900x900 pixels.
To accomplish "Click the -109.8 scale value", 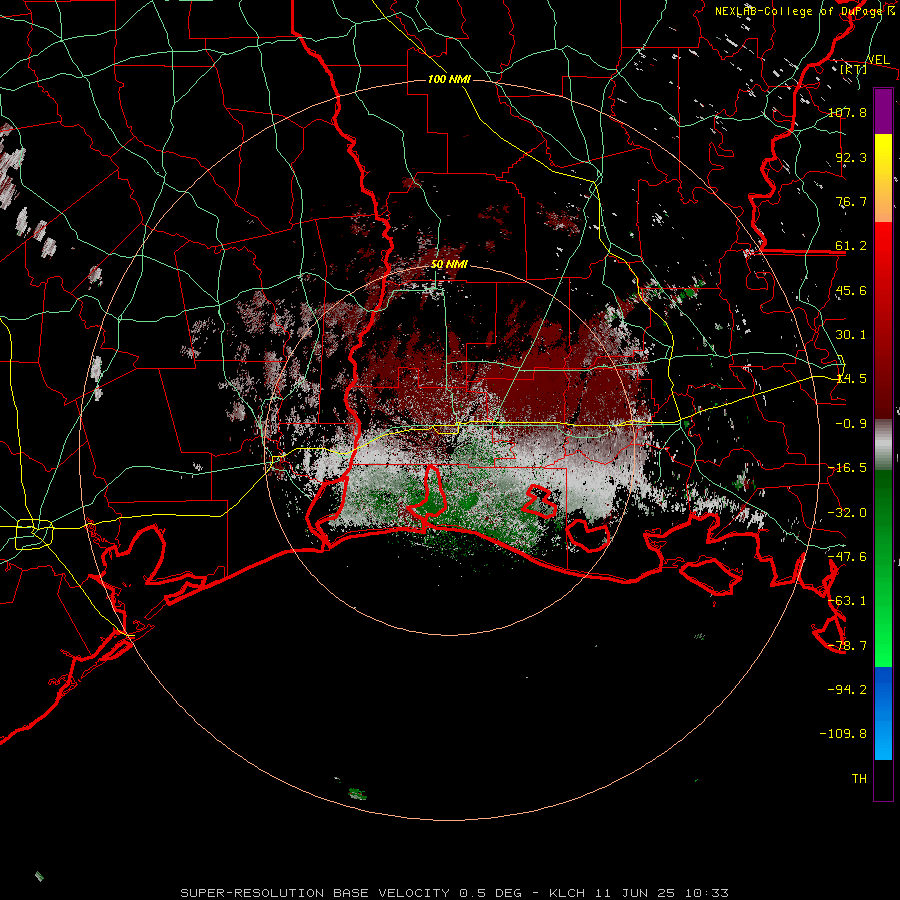I will (843, 734).
